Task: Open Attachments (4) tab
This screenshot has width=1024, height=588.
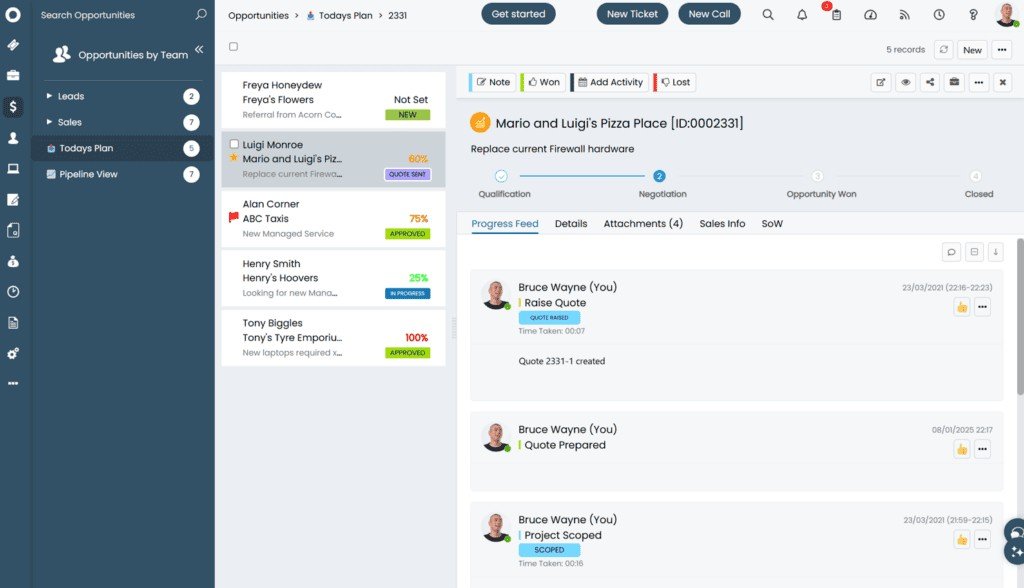Action: click(x=643, y=223)
